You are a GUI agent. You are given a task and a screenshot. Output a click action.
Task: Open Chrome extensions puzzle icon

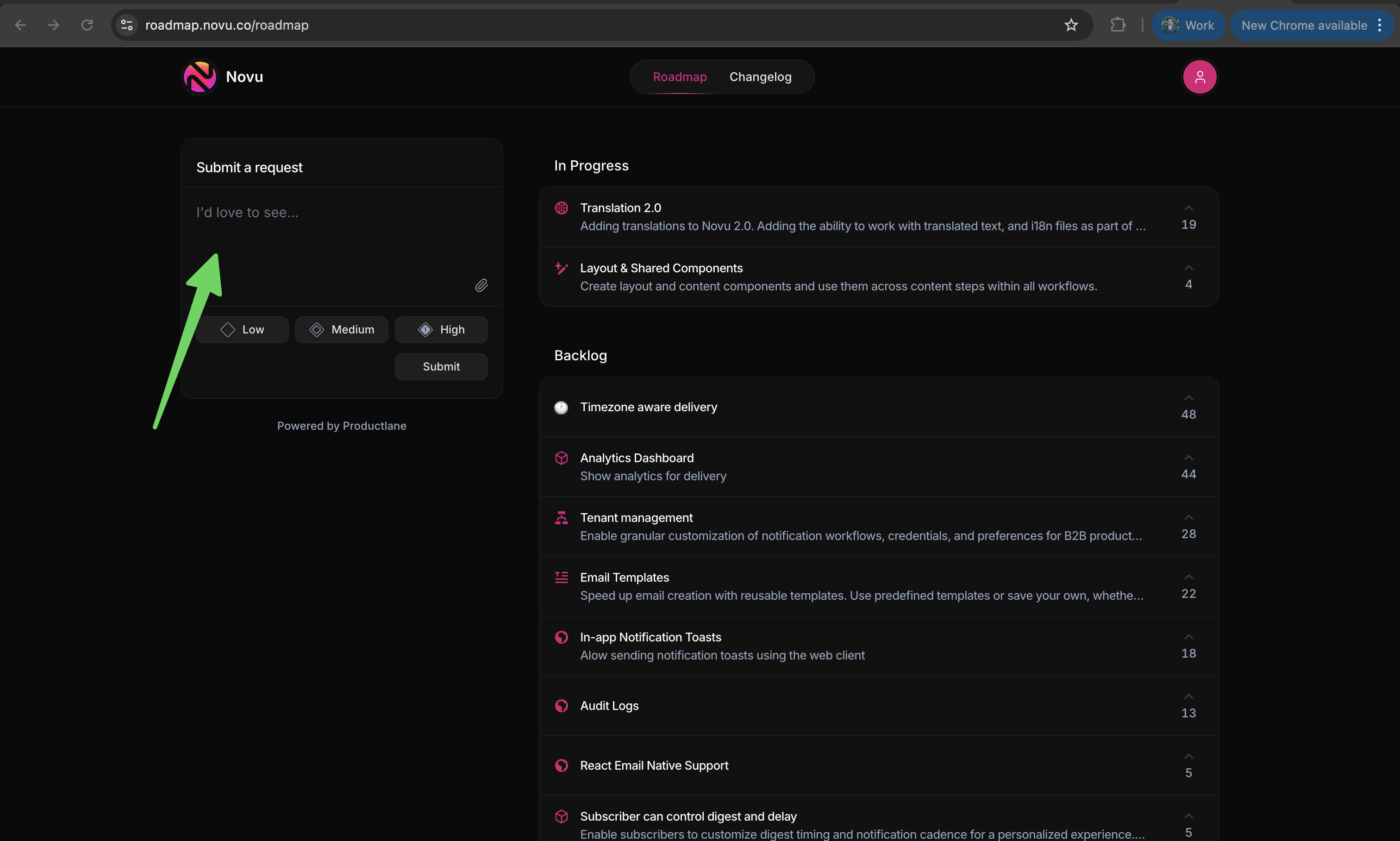click(x=1117, y=25)
